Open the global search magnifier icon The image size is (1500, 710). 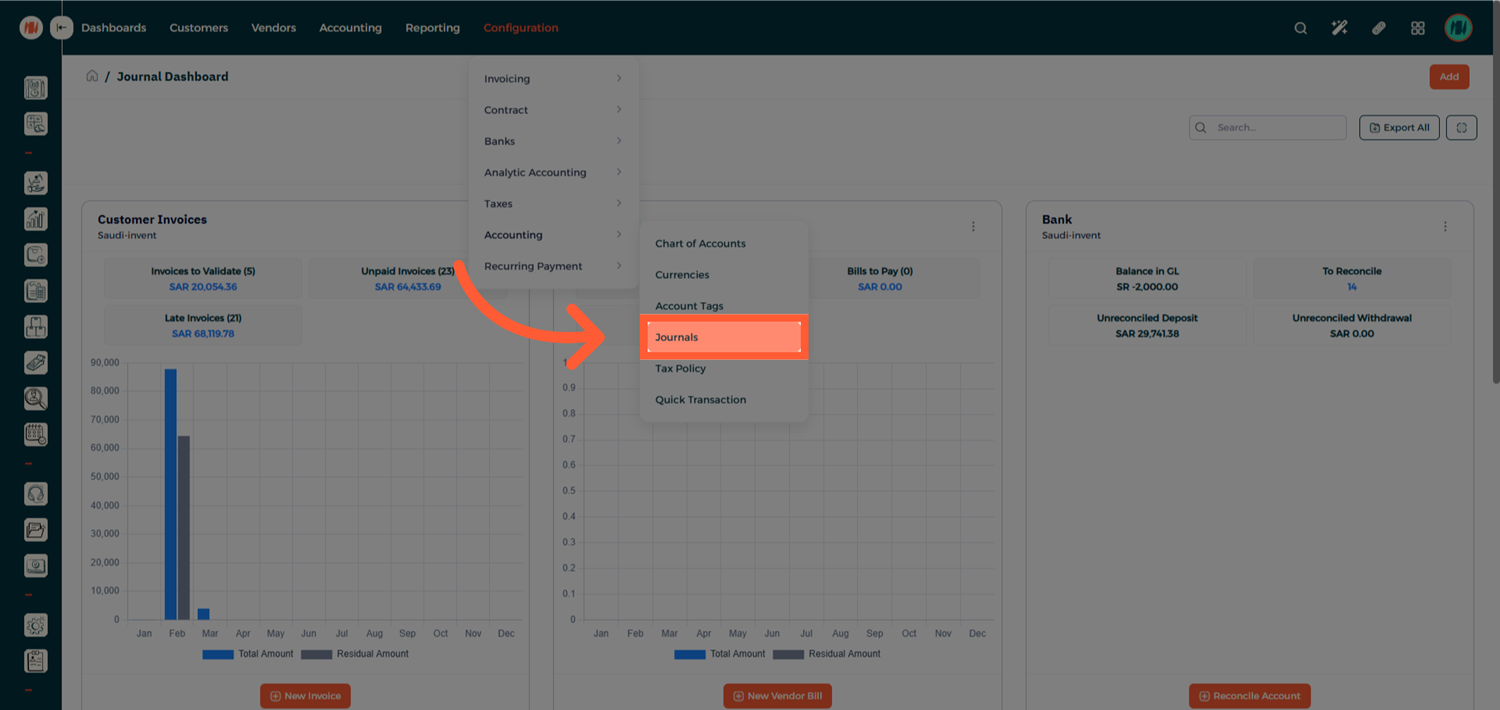(x=1300, y=28)
